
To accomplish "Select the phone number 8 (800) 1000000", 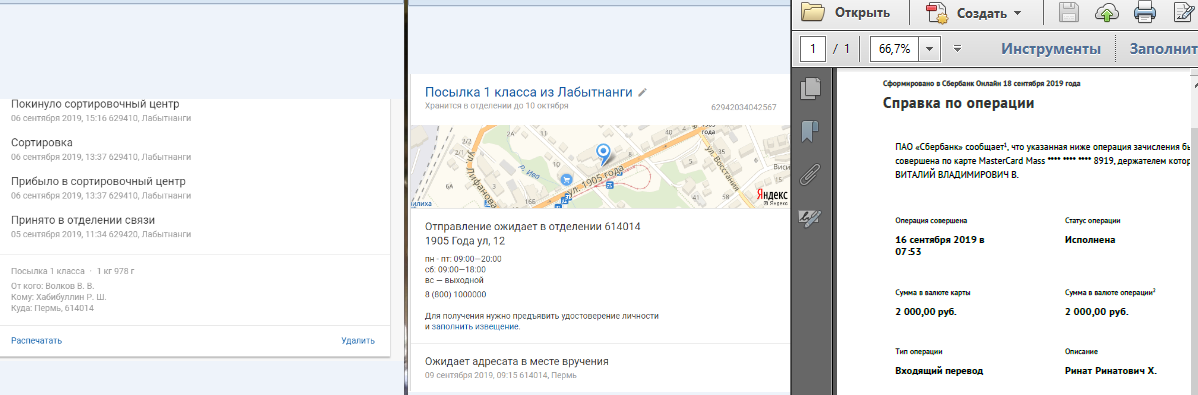I will 455,294.
